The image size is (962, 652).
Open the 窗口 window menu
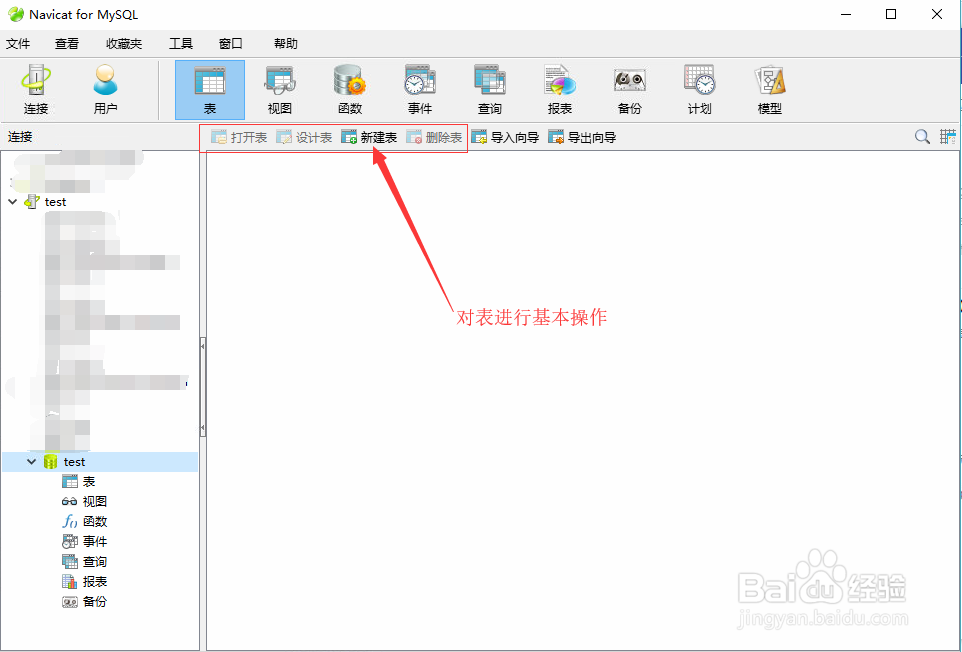(x=231, y=44)
